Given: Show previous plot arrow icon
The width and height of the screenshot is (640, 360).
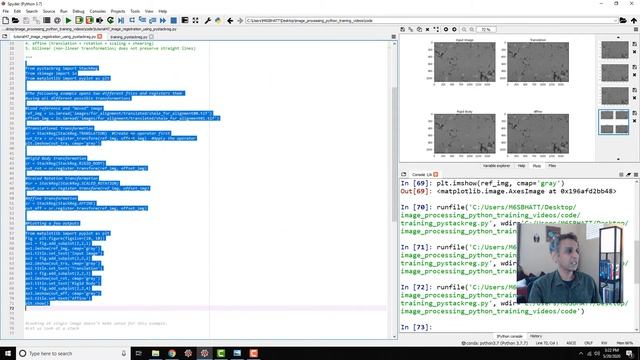Looking at the screenshot, I should 446,29.
